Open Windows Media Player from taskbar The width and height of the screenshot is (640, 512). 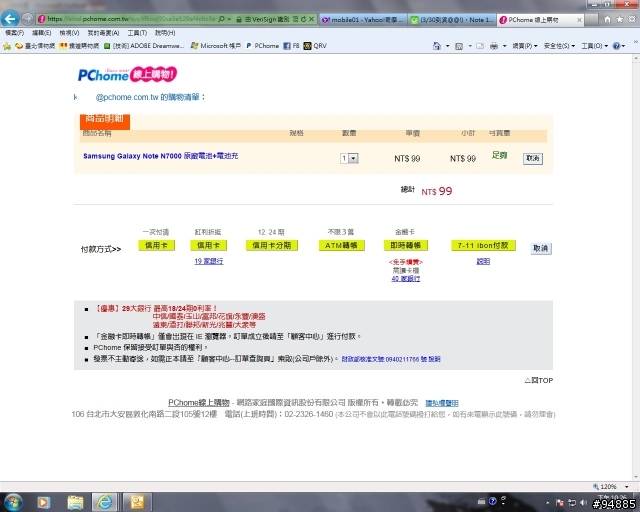[x=43, y=503]
